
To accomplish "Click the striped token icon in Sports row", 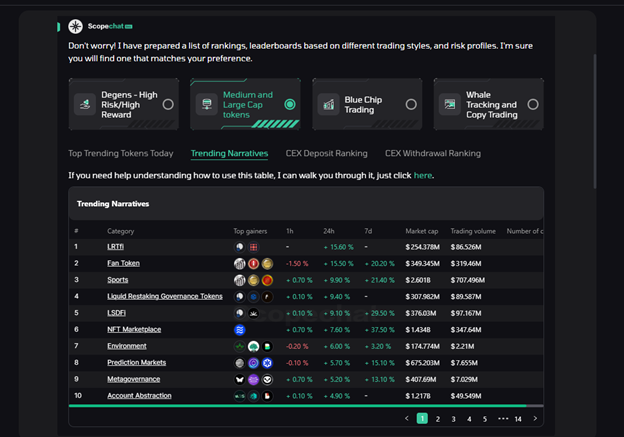I will click(x=239, y=280).
